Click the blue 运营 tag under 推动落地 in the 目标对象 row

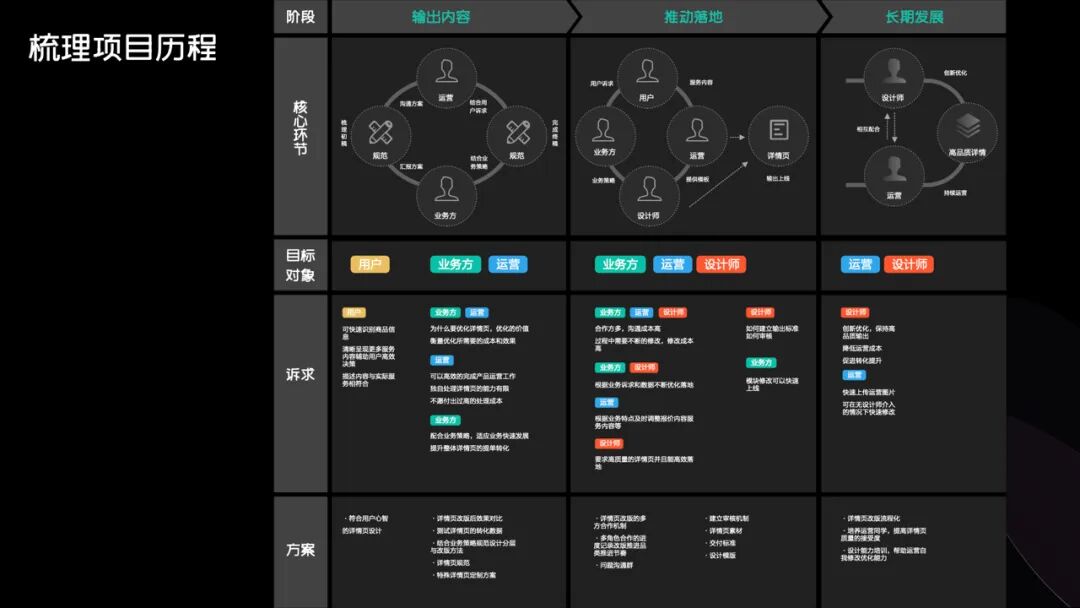pyautogui.click(x=672, y=264)
